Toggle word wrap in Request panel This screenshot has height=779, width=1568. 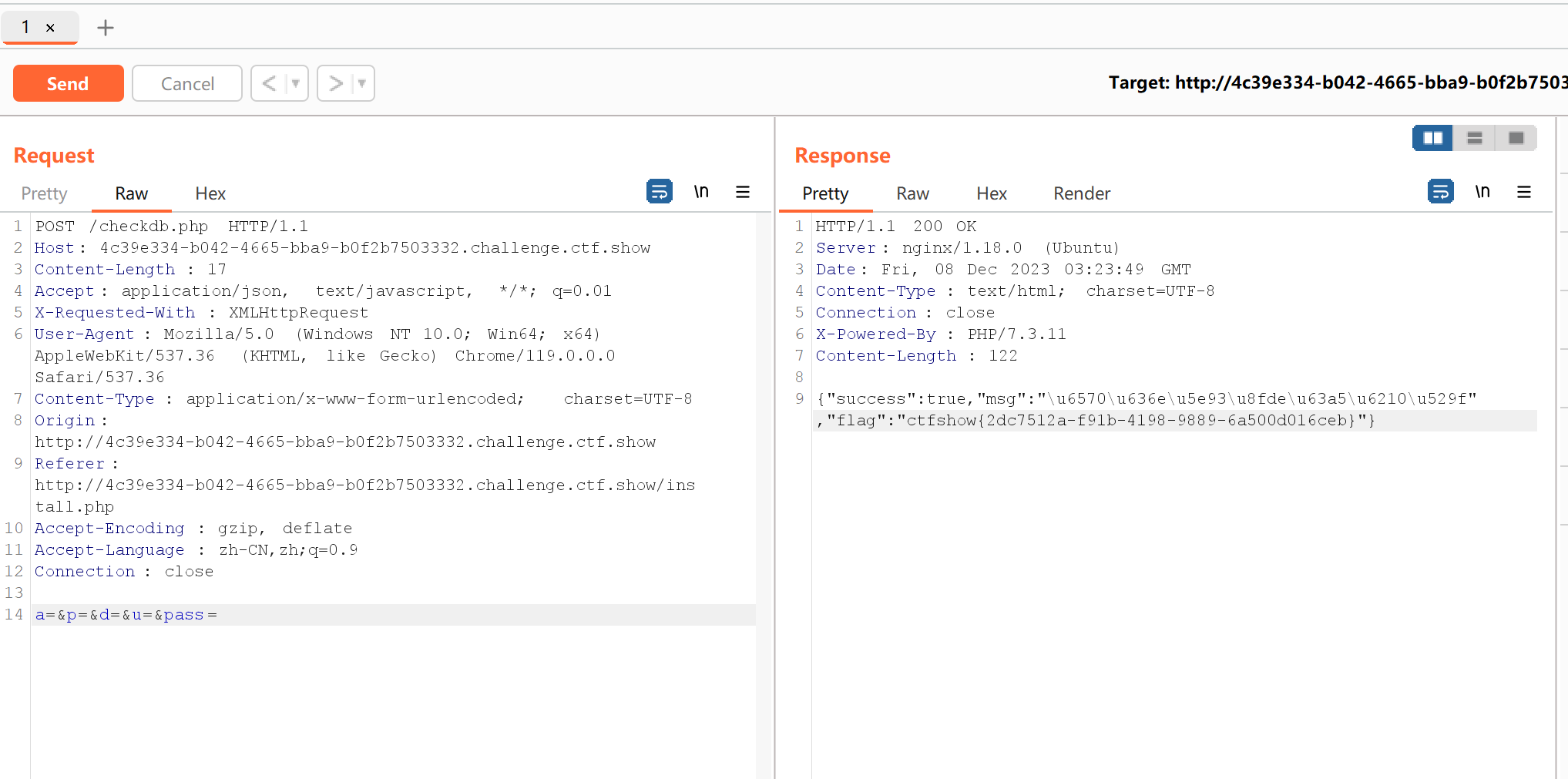(660, 191)
